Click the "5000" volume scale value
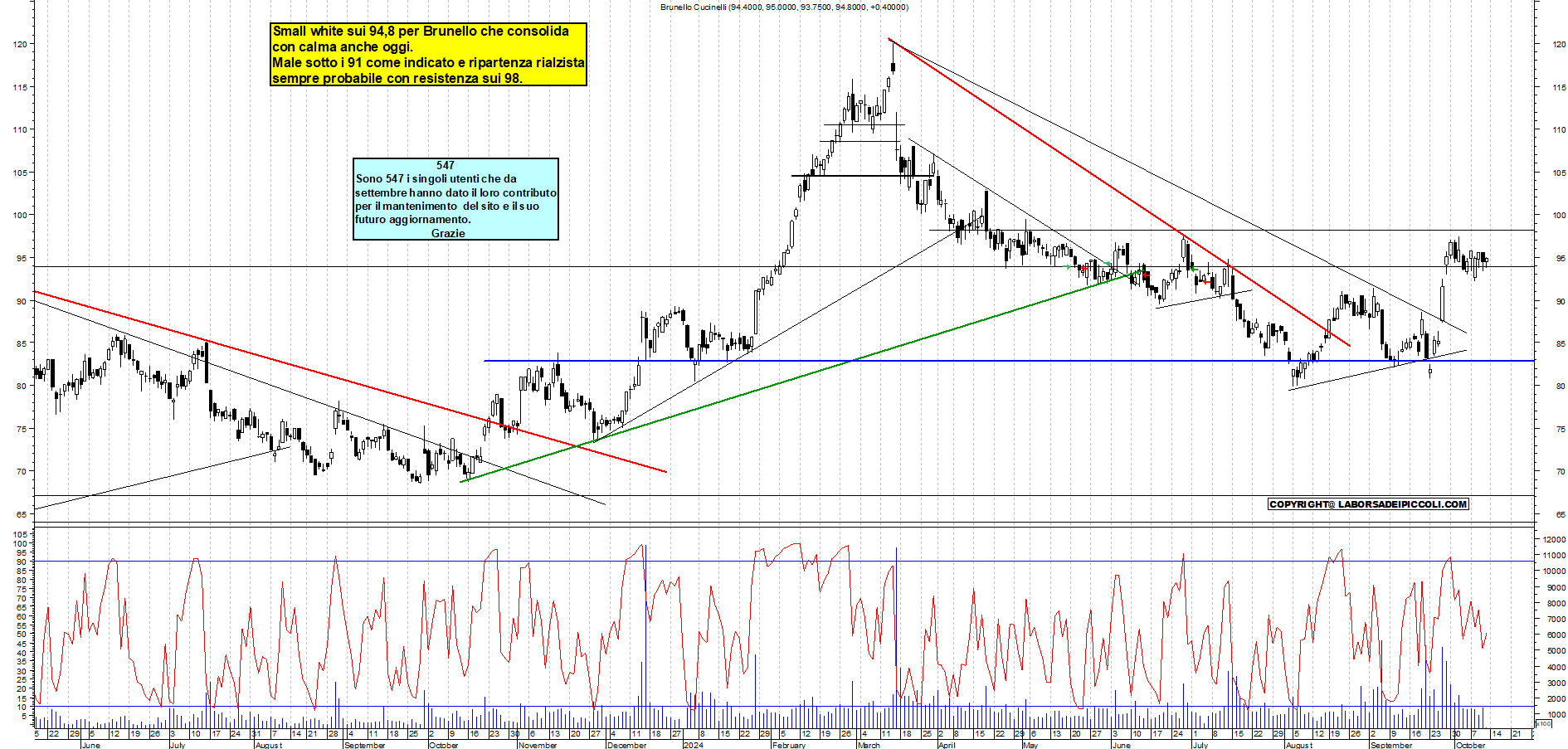Viewport: 1568px width, 749px height. coord(1556,651)
